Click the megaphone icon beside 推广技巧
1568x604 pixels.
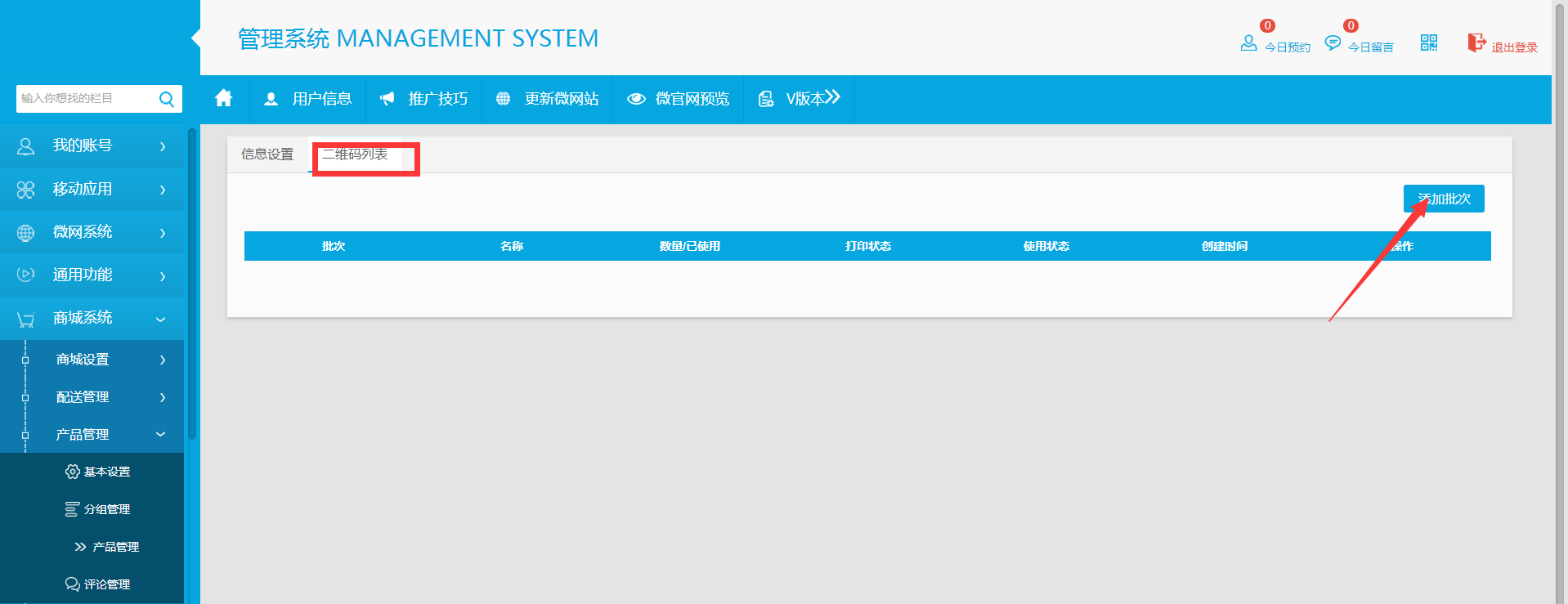(x=388, y=99)
